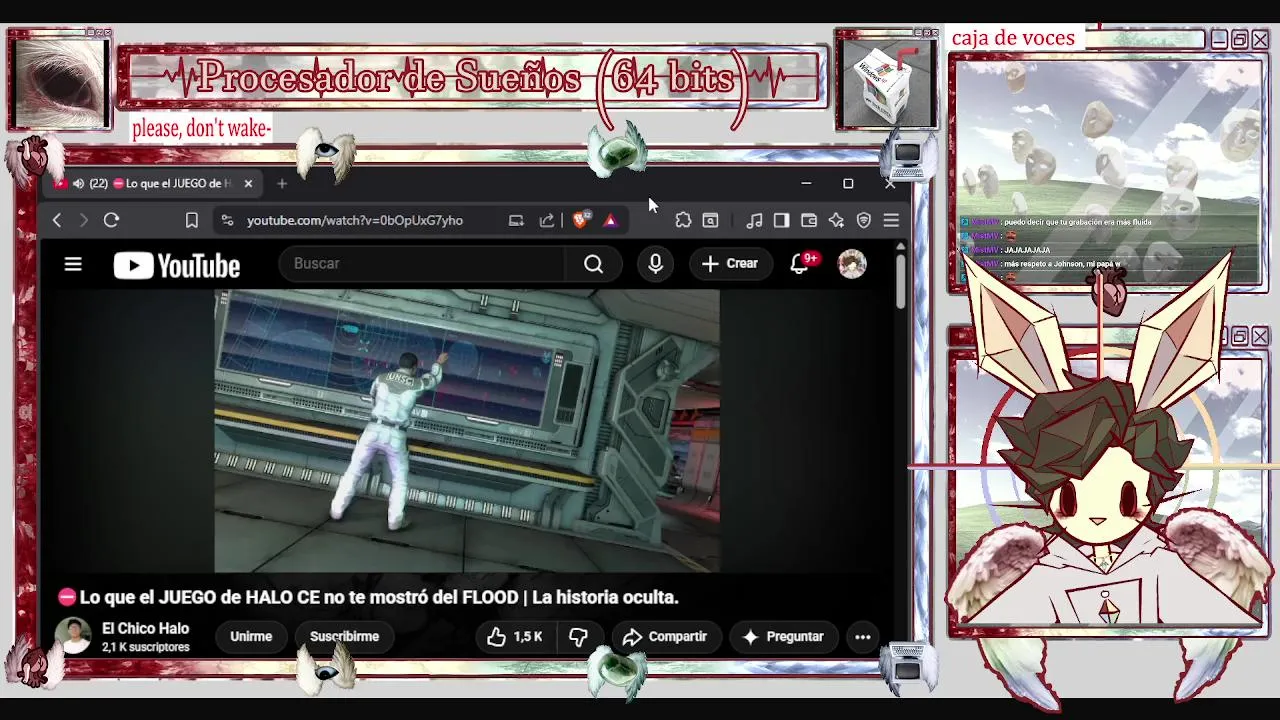Click the Suscribirme button

pyautogui.click(x=344, y=637)
